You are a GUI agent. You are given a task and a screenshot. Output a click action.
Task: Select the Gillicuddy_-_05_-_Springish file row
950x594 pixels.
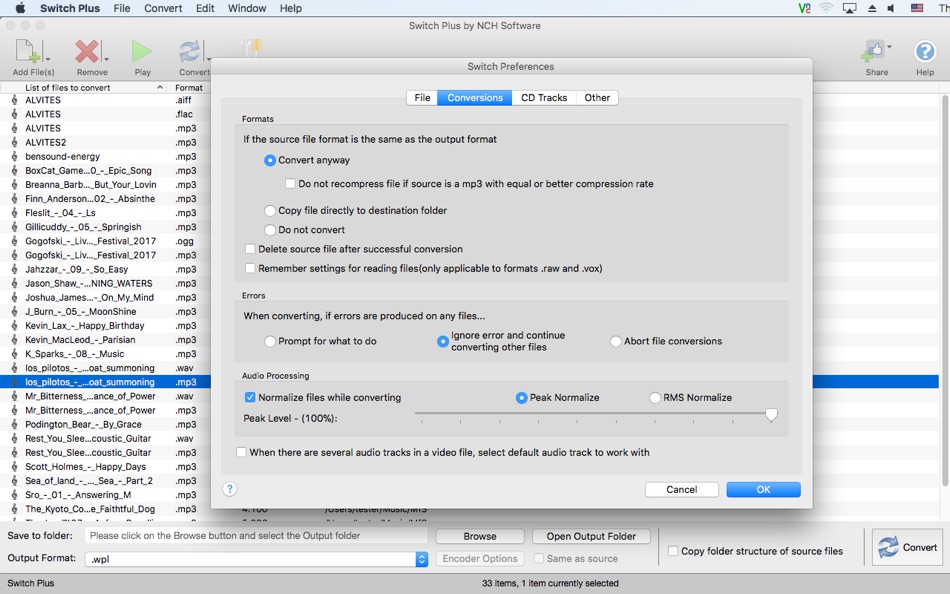point(105,227)
